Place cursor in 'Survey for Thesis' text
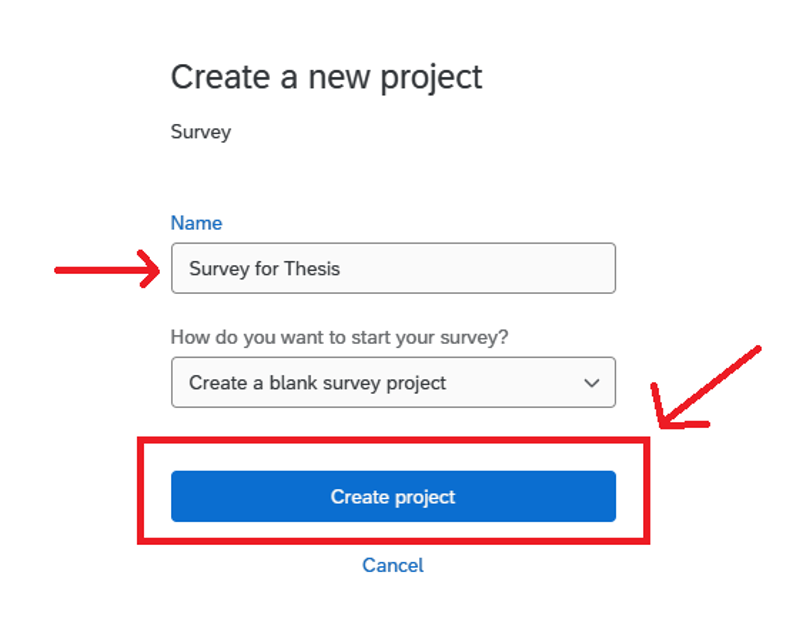 (264, 268)
